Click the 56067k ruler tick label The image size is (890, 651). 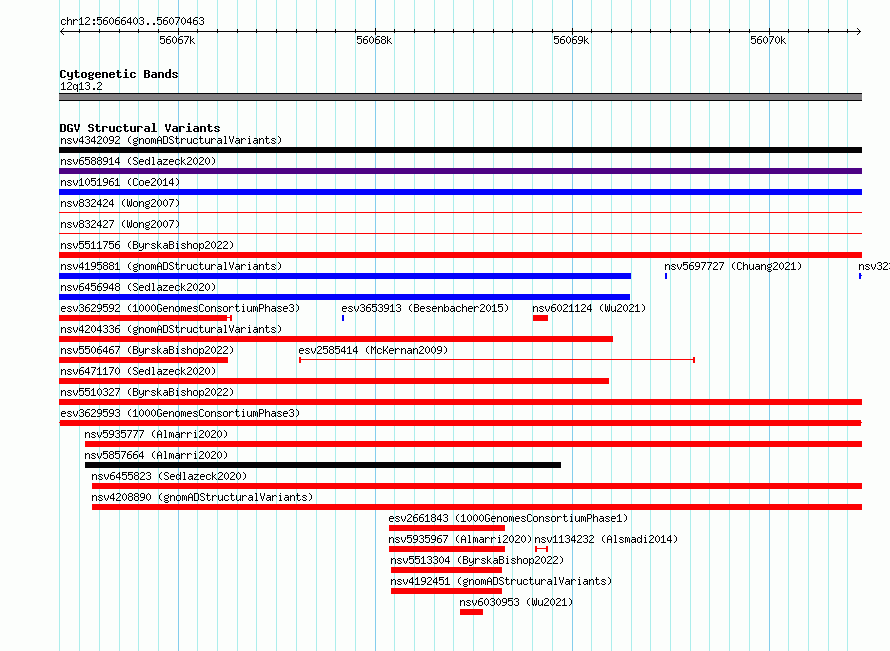pyautogui.click(x=177, y=40)
